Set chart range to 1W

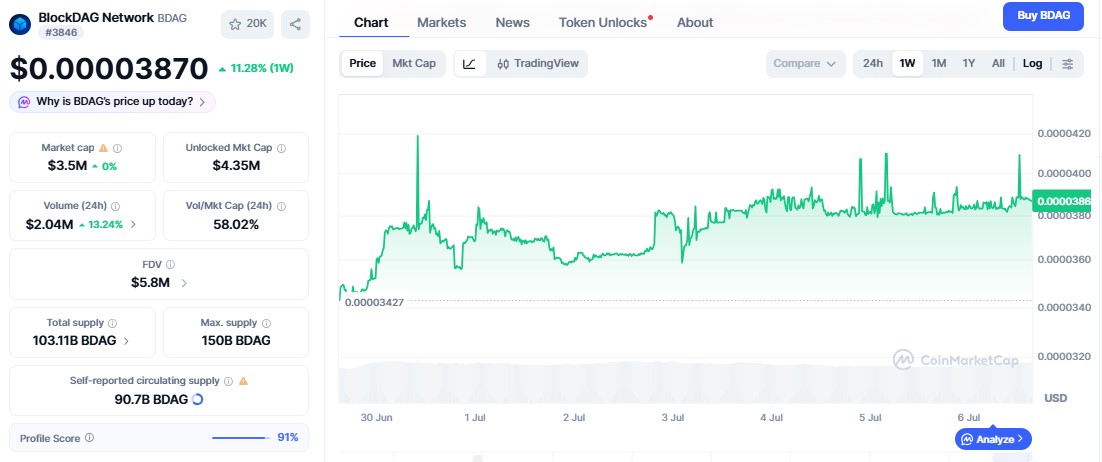click(x=907, y=63)
